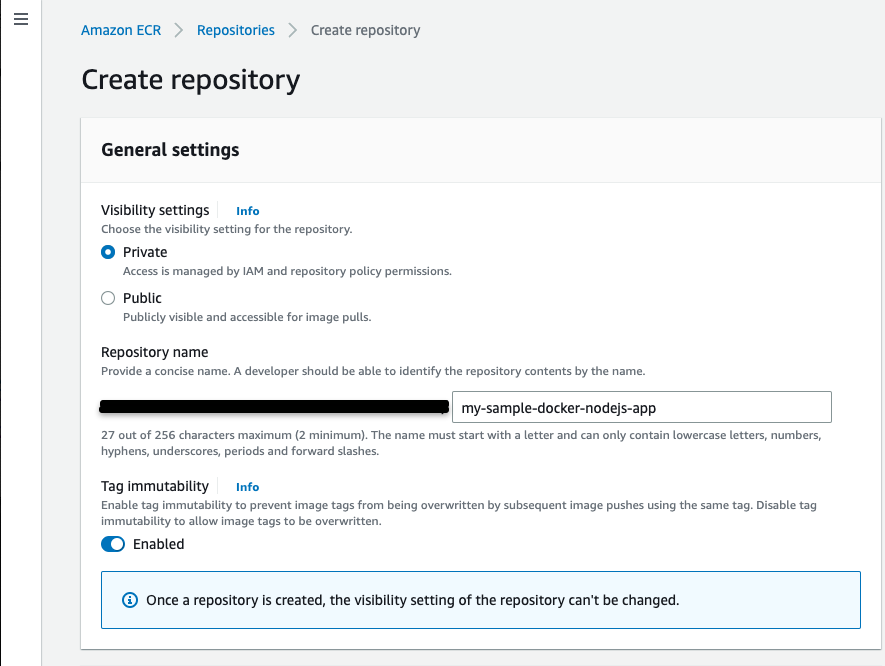
Task: Open Info next to Visibility settings
Action: (x=247, y=211)
